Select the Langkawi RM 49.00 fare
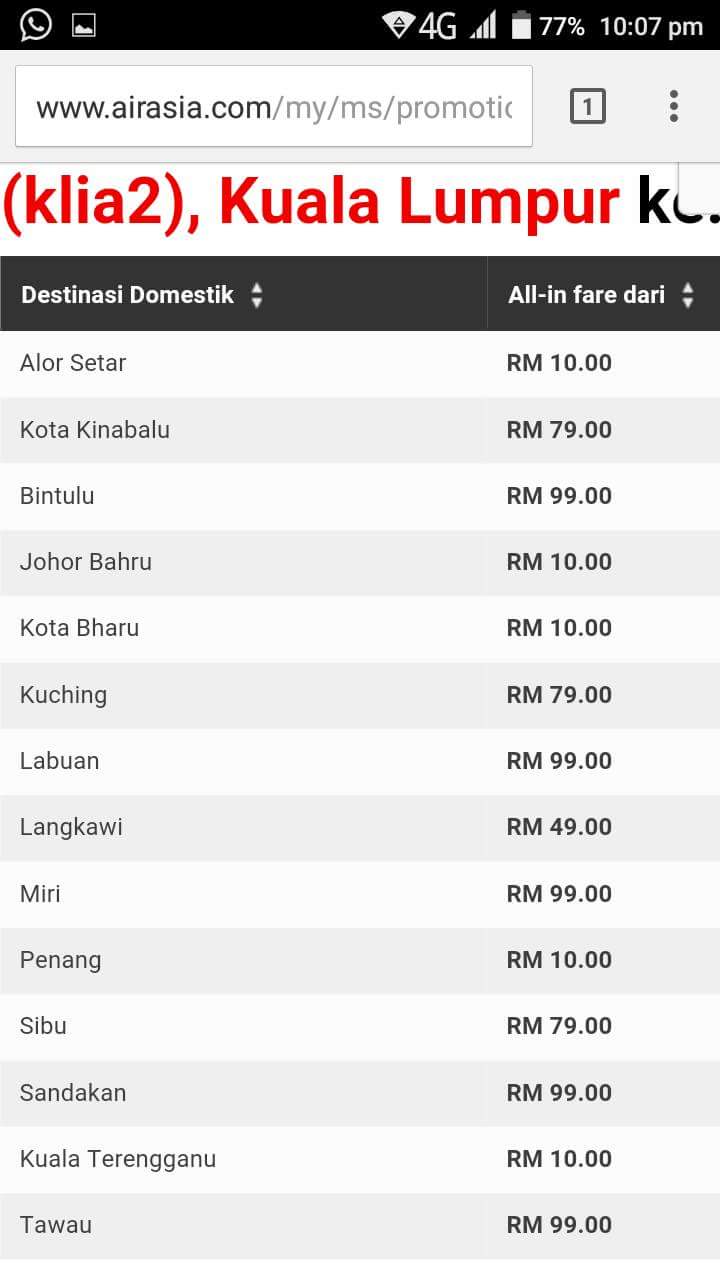 pos(559,827)
